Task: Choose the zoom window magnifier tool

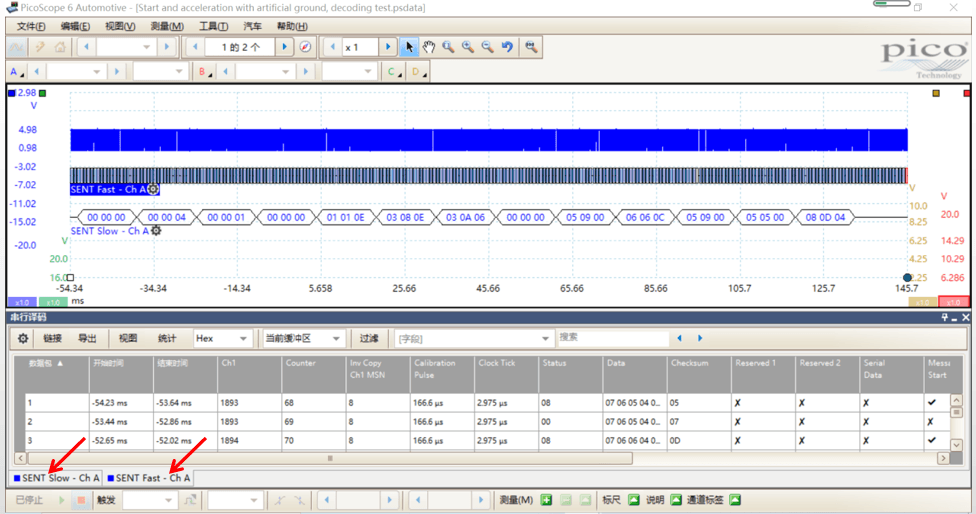Action: (x=448, y=47)
